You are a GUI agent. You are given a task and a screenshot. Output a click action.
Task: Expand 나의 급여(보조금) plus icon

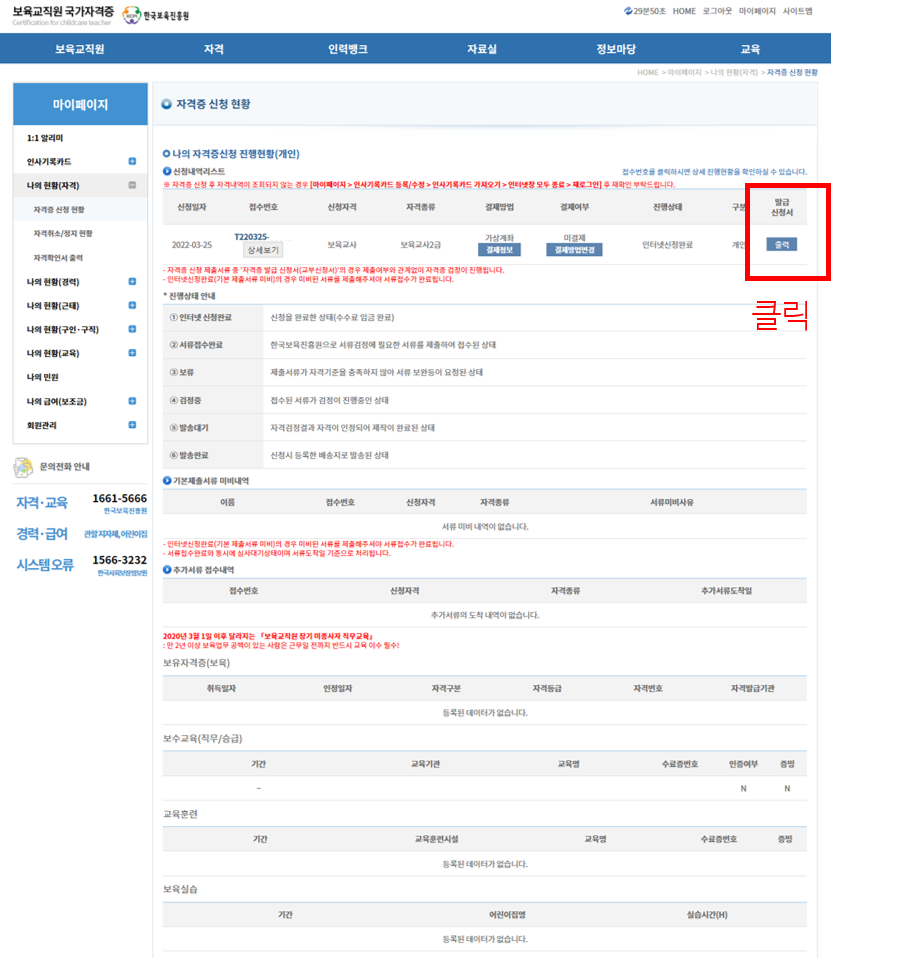(x=132, y=401)
